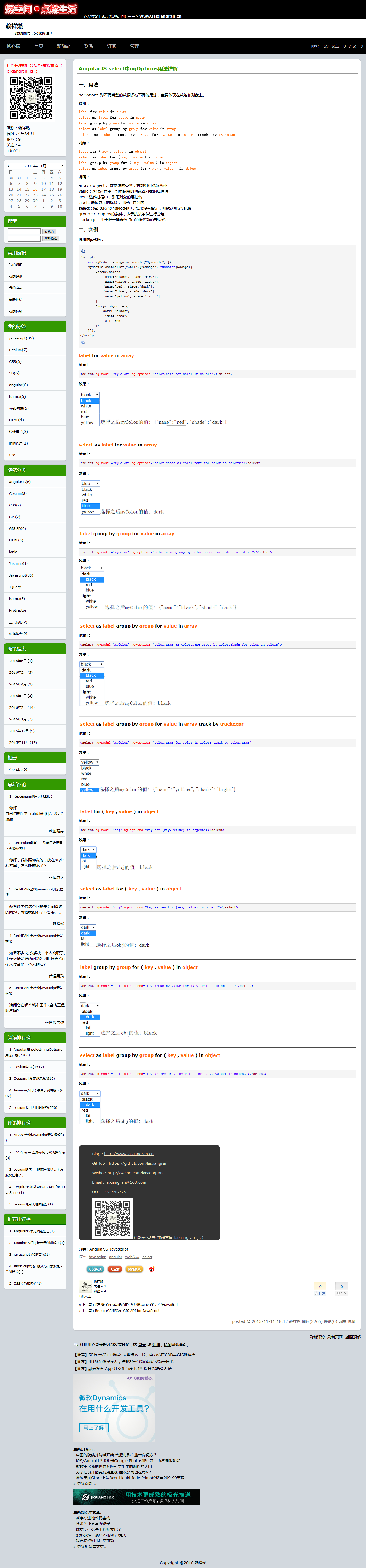Open the Weibo laixiangran link

135,1172
